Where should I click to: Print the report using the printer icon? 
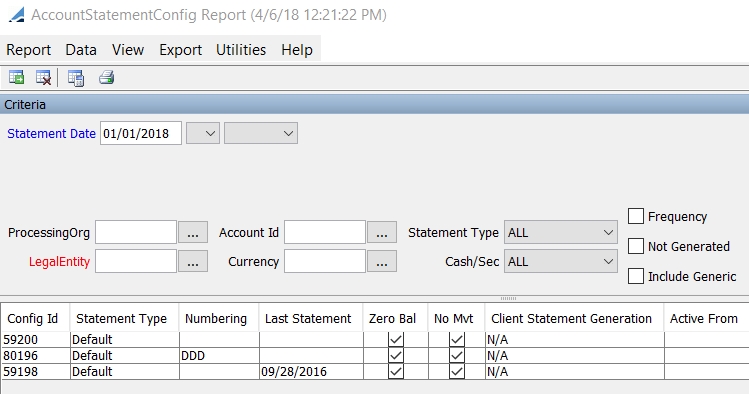click(x=107, y=77)
